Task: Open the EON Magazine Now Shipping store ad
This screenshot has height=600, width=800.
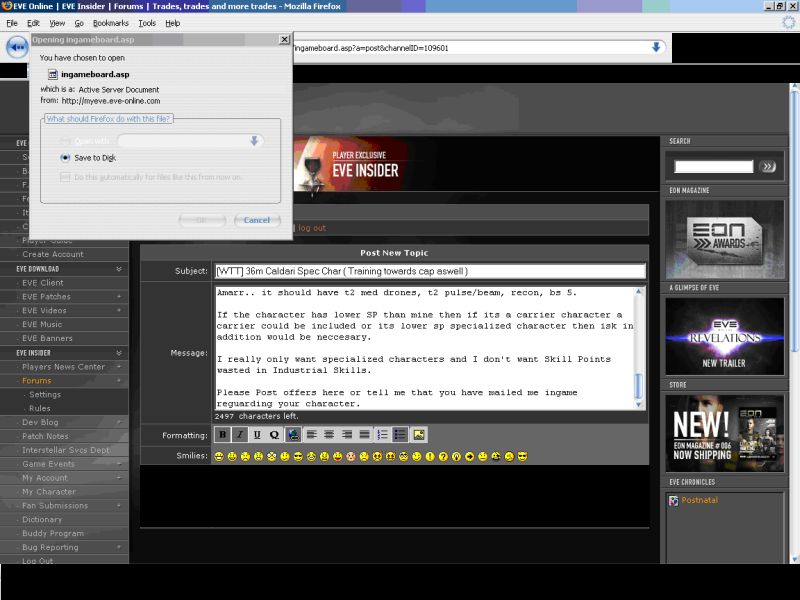Action: (724, 433)
